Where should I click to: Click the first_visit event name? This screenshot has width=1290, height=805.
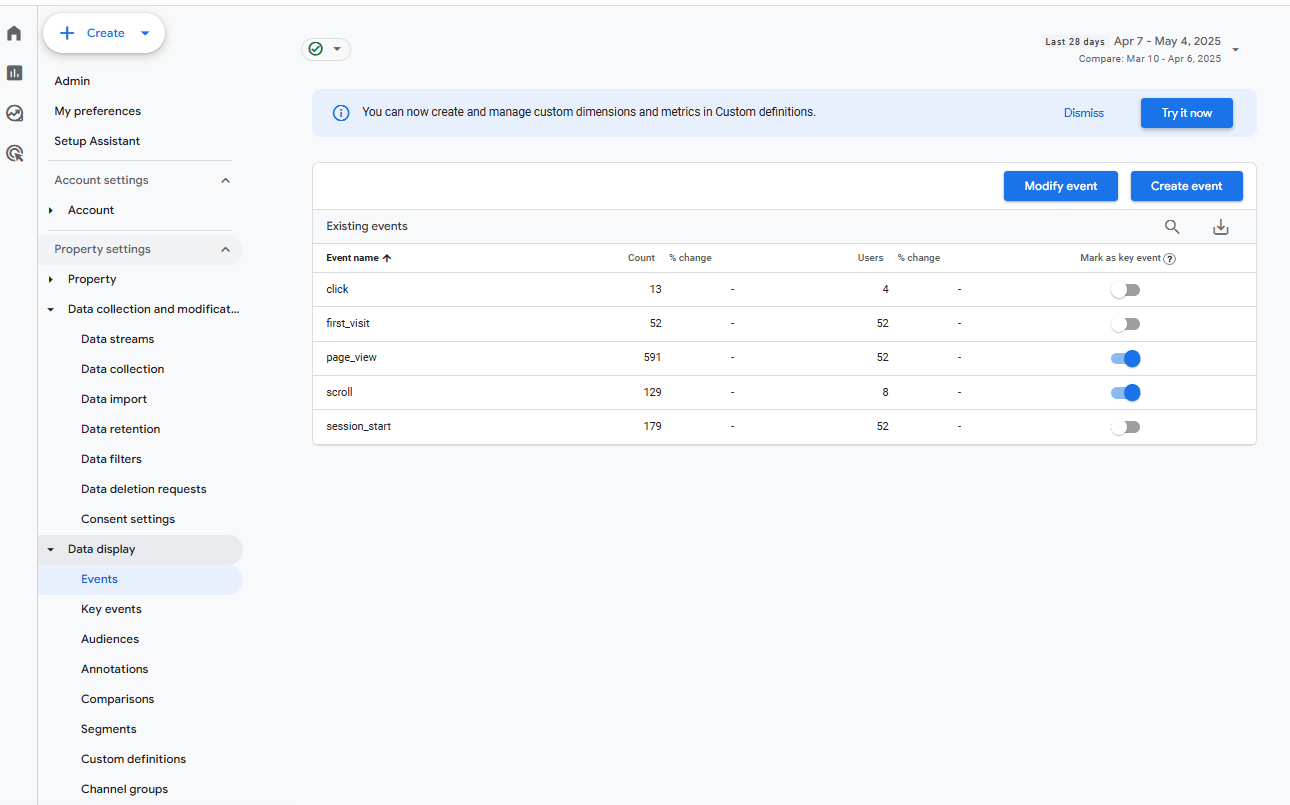pyautogui.click(x=348, y=323)
